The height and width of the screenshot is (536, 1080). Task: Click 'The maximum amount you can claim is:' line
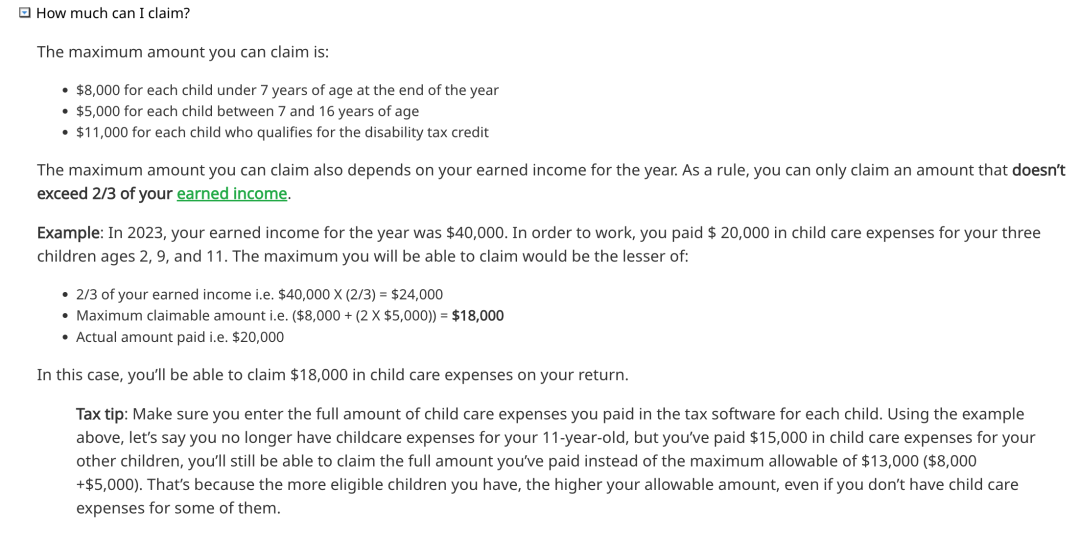pyautogui.click(x=183, y=52)
